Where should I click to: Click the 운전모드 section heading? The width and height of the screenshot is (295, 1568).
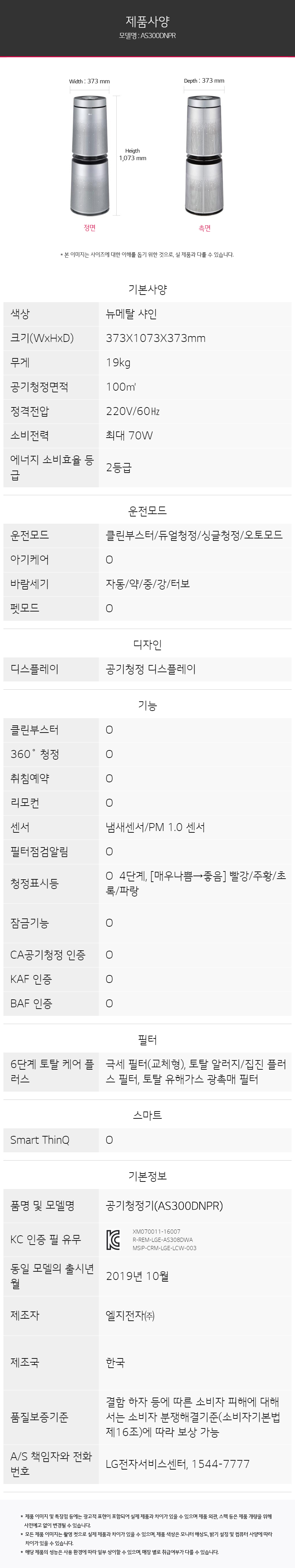click(x=147, y=511)
